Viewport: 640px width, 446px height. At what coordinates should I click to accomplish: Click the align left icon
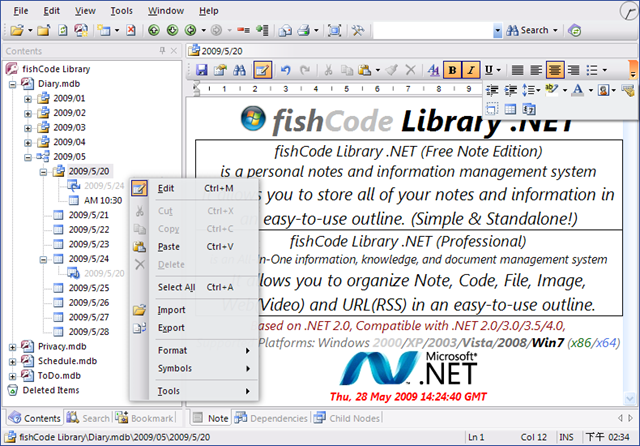pos(536,70)
